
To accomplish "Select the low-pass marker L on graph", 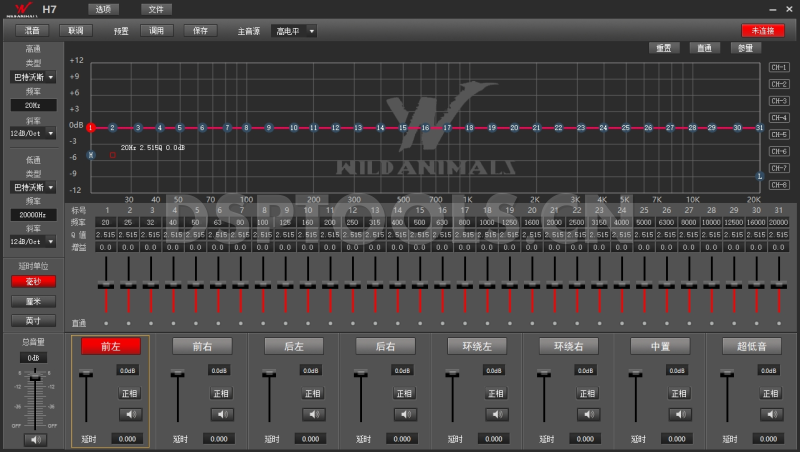I will coord(760,177).
